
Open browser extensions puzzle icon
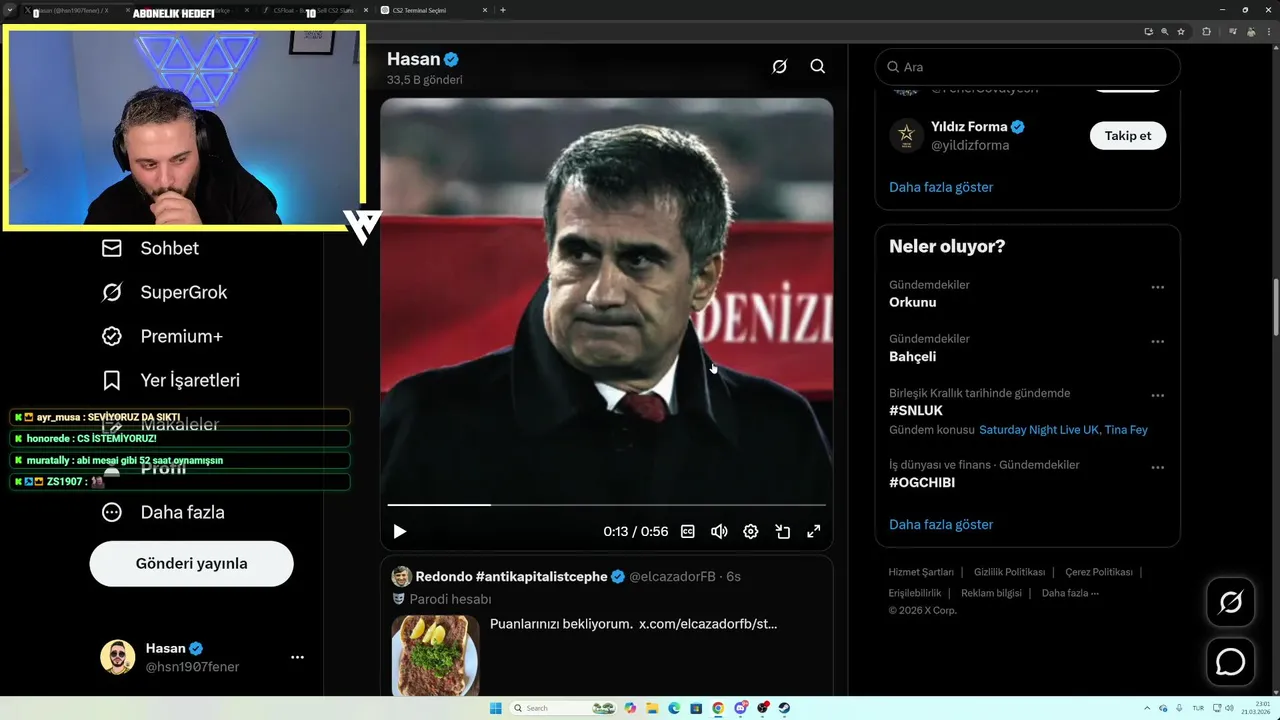pos(1206,31)
